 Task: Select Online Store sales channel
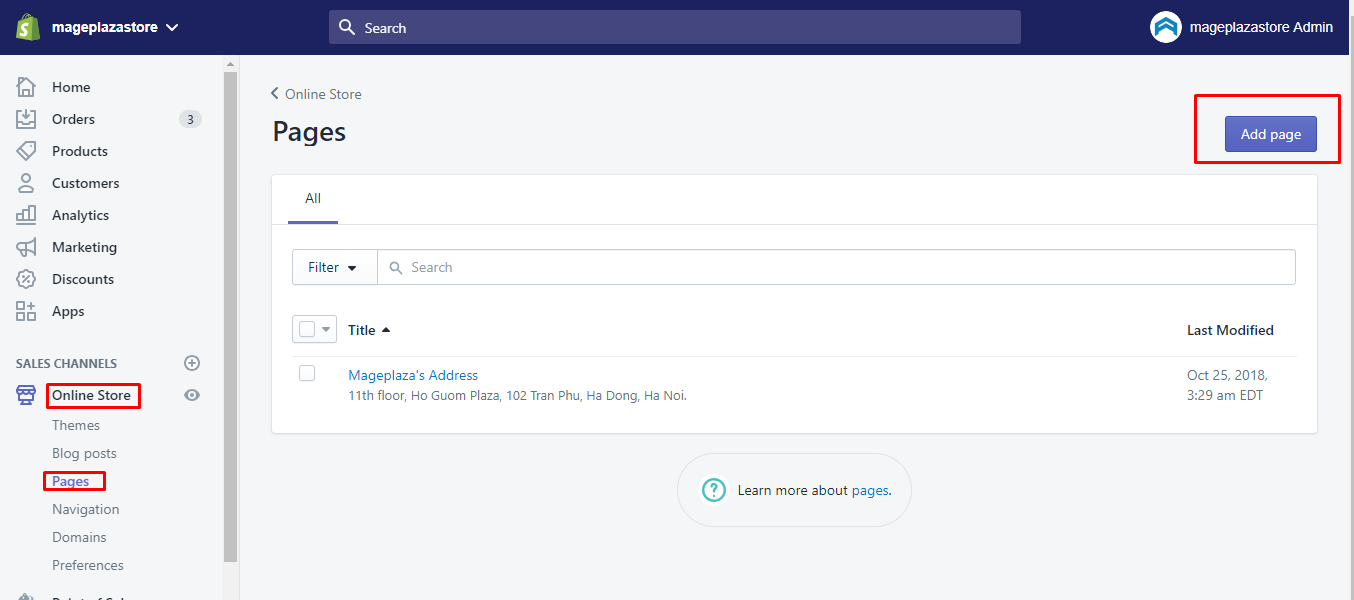click(x=91, y=395)
